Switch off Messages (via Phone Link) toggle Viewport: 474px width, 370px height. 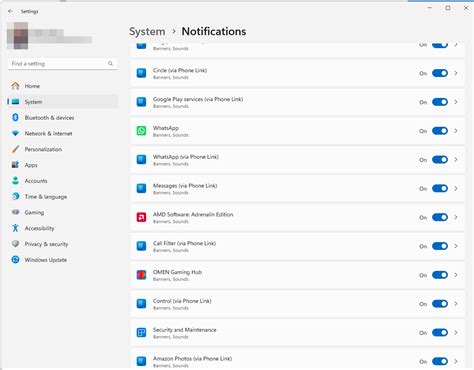point(440,188)
